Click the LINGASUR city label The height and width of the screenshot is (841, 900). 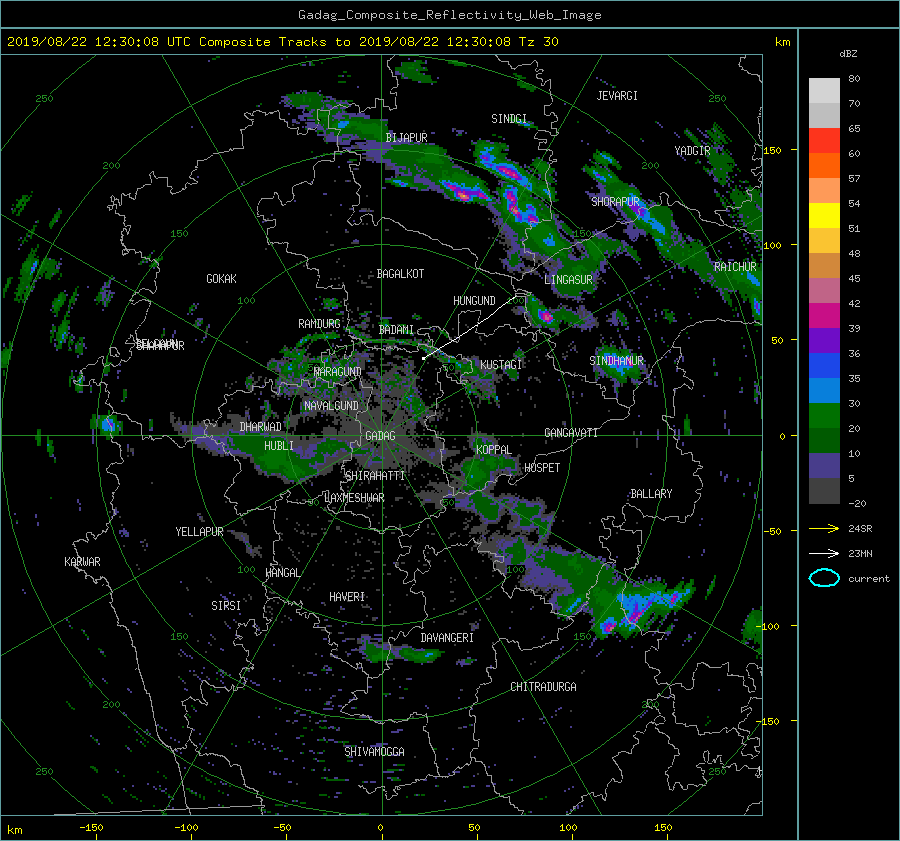pos(568,280)
